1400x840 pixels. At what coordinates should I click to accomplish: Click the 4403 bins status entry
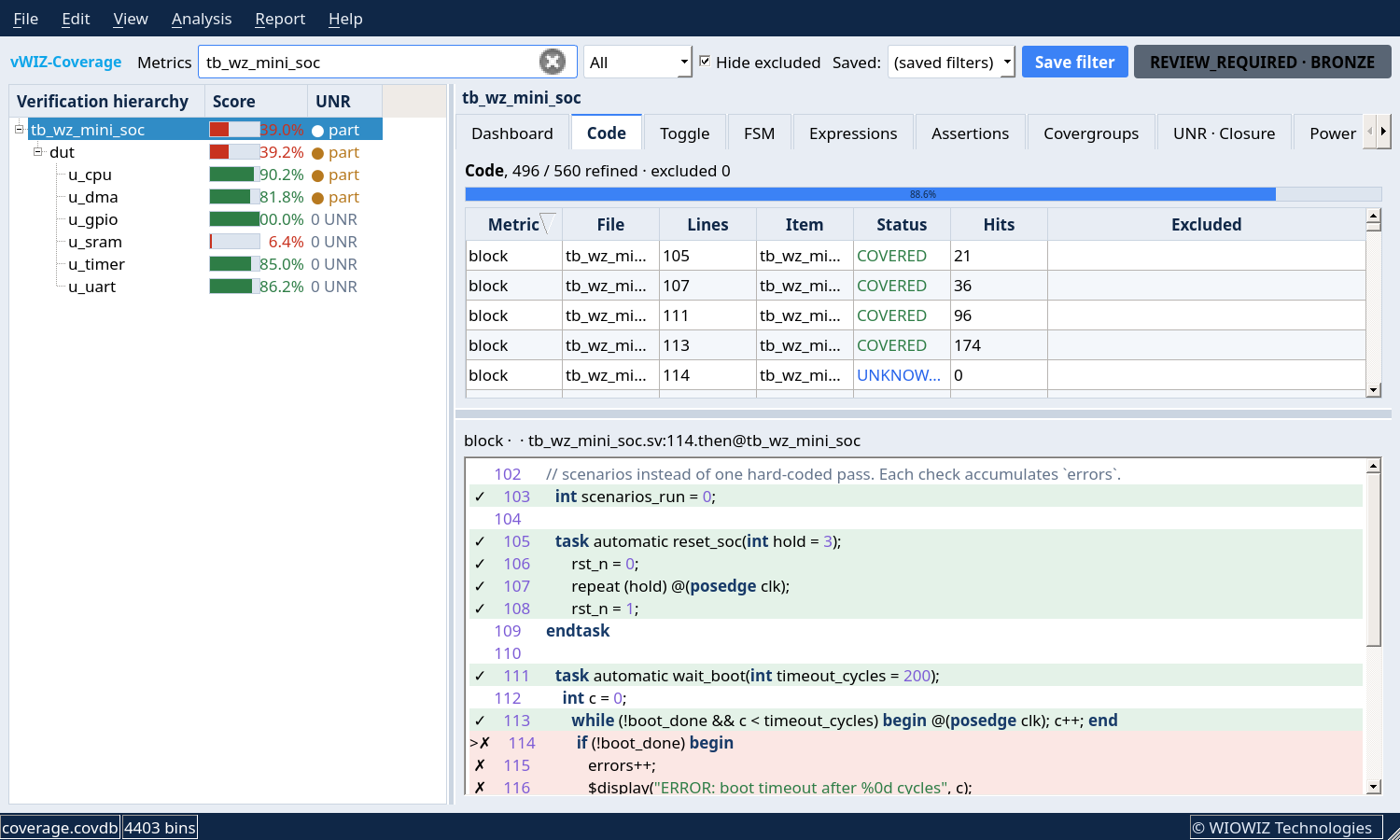point(160,828)
